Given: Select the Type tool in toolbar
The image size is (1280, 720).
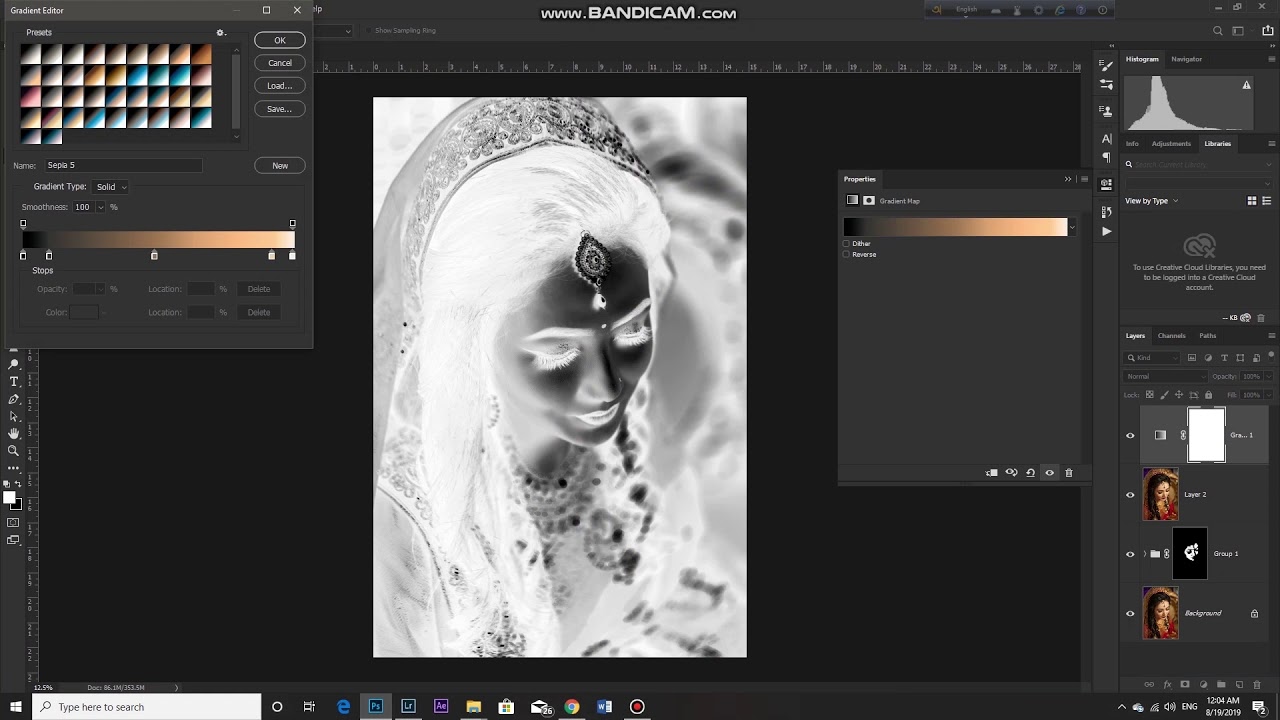Looking at the screenshot, I should tap(13, 382).
